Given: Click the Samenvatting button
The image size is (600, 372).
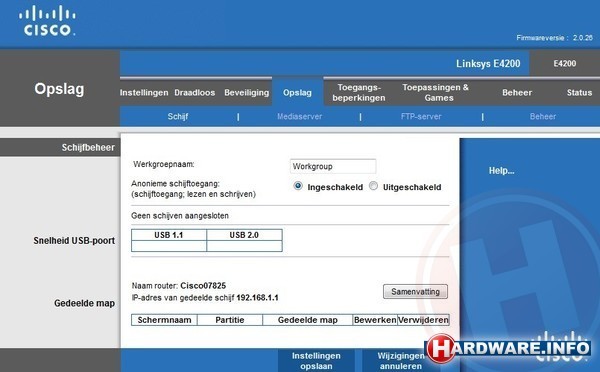Looking at the screenshot, I should coord(415,292).
